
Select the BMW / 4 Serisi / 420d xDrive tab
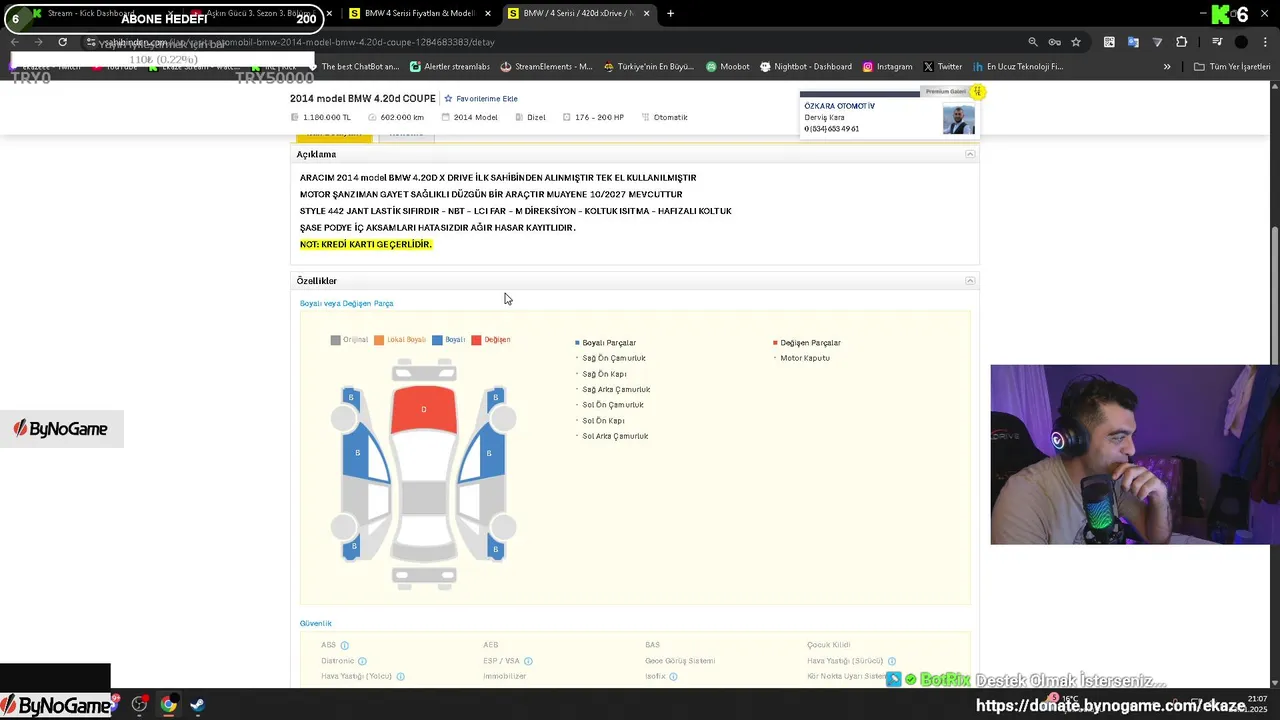[578, 13]
